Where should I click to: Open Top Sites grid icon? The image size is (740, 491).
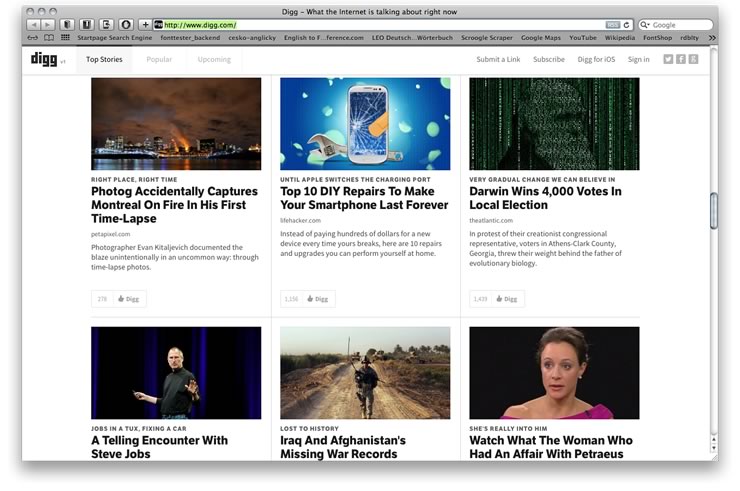pos(65,37)
